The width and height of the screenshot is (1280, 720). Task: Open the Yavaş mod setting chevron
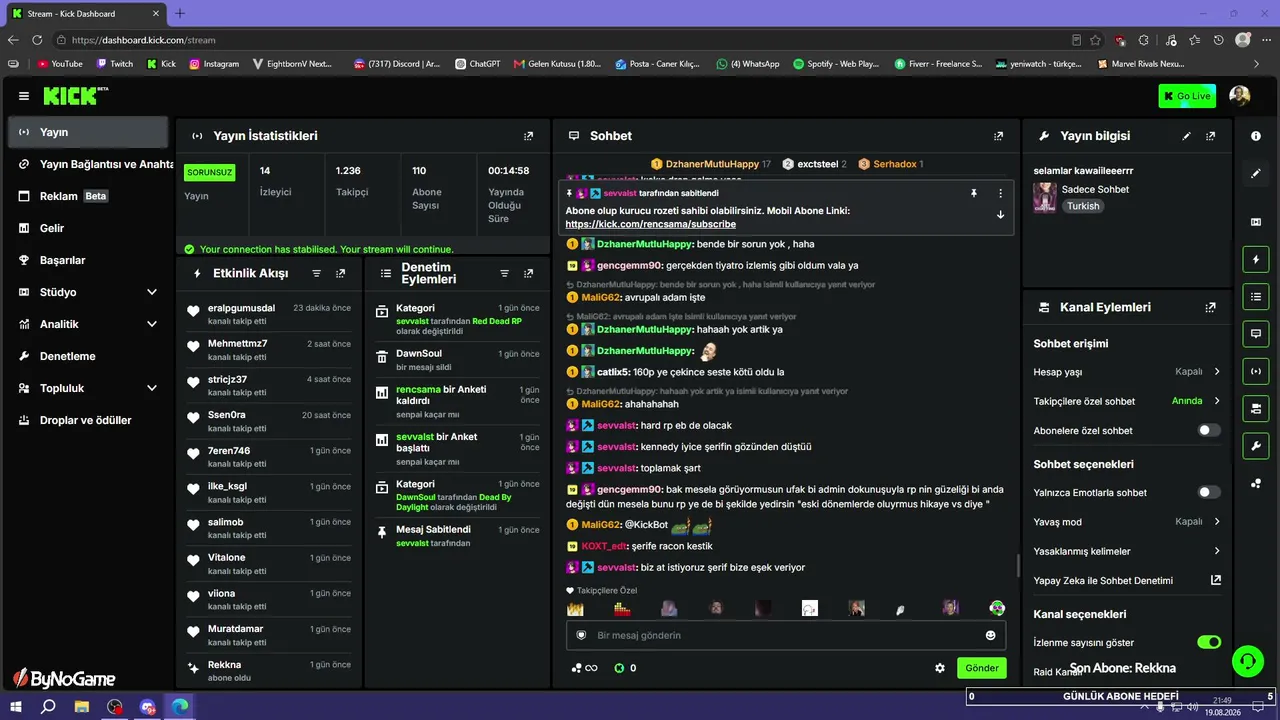coord(1217,521)
